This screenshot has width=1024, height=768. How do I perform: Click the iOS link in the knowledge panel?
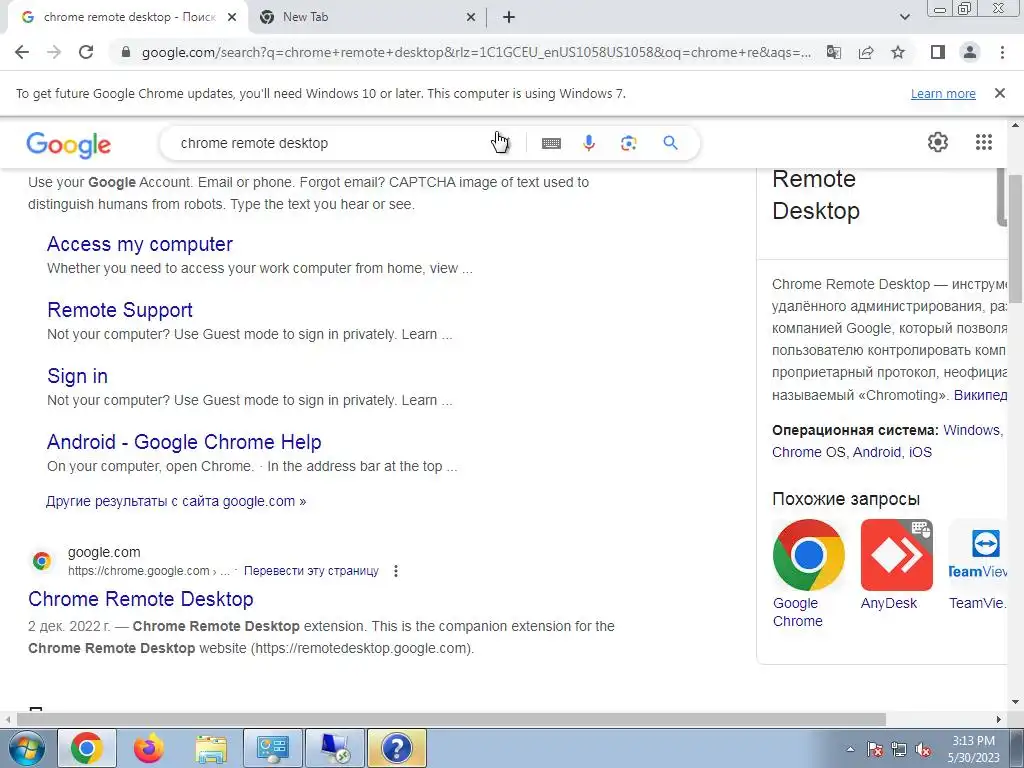920,452
